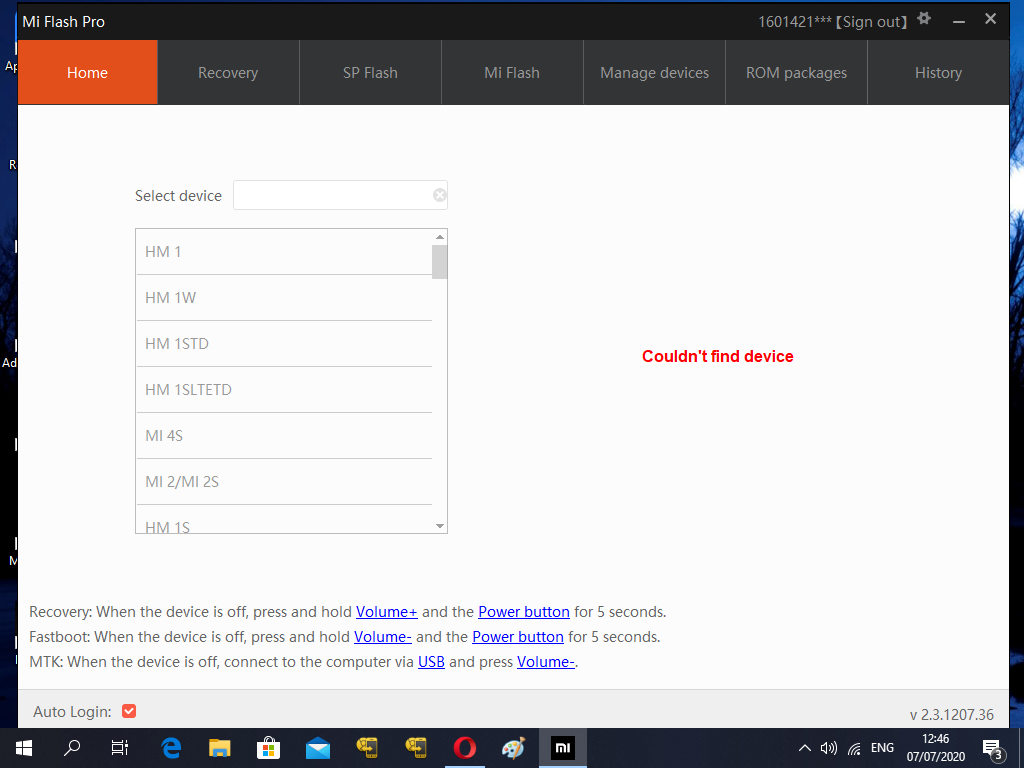Close Mi Flash Pro window
The image size is (1024, 768).
pyautogui.click(x=991, y=19)
